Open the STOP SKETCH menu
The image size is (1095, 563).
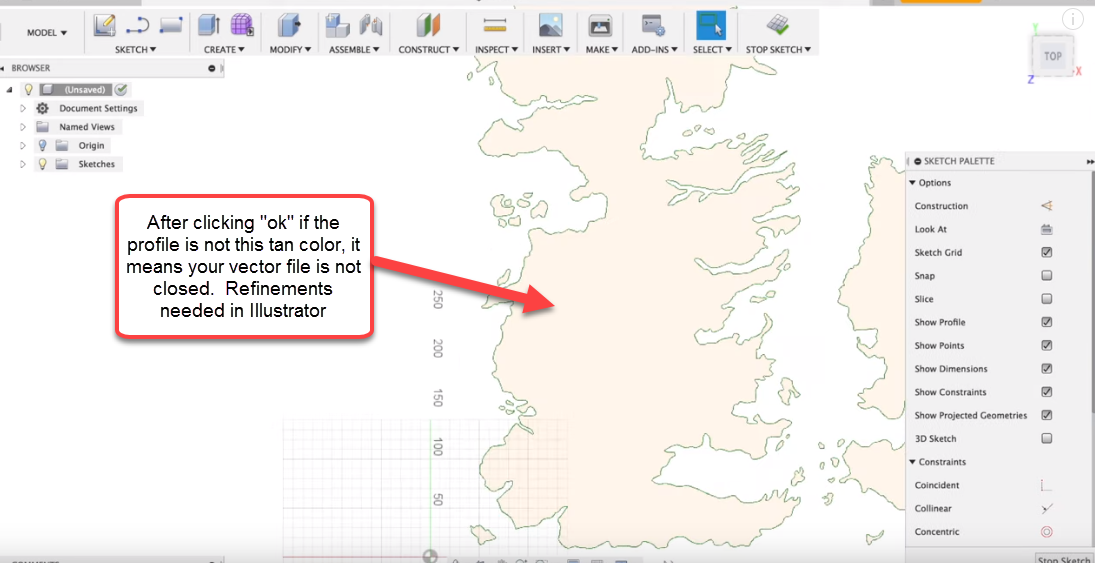click(x=778, y=50)
